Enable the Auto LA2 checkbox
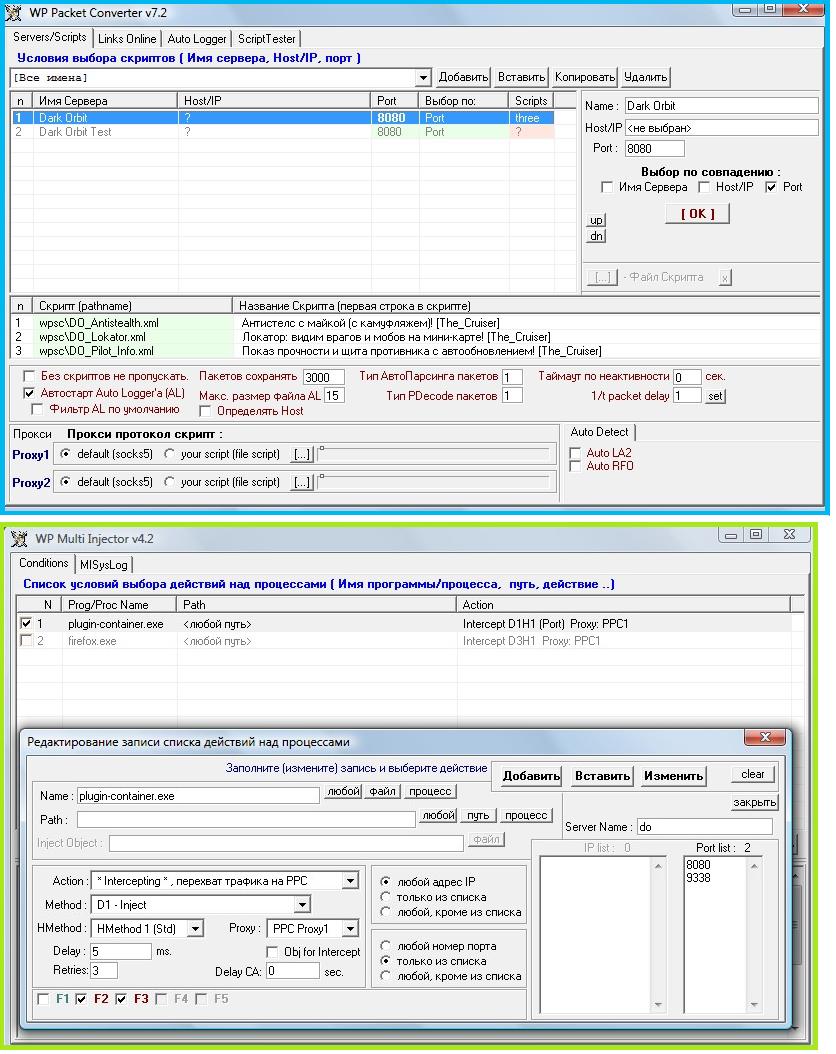This screenshot has width=836, height=1054. pos(575,454)
